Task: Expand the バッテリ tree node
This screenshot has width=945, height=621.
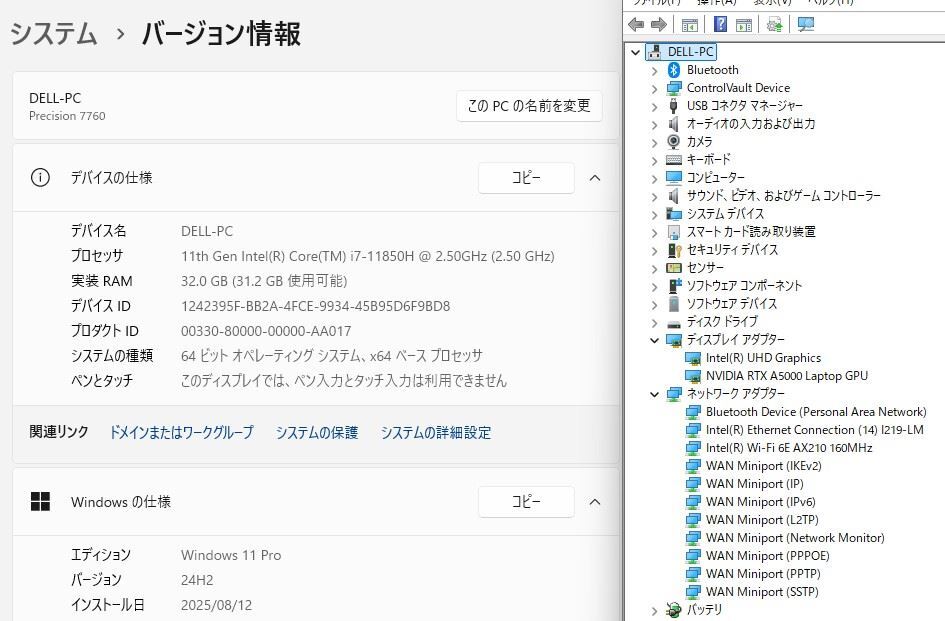Action: pos(654,609)
